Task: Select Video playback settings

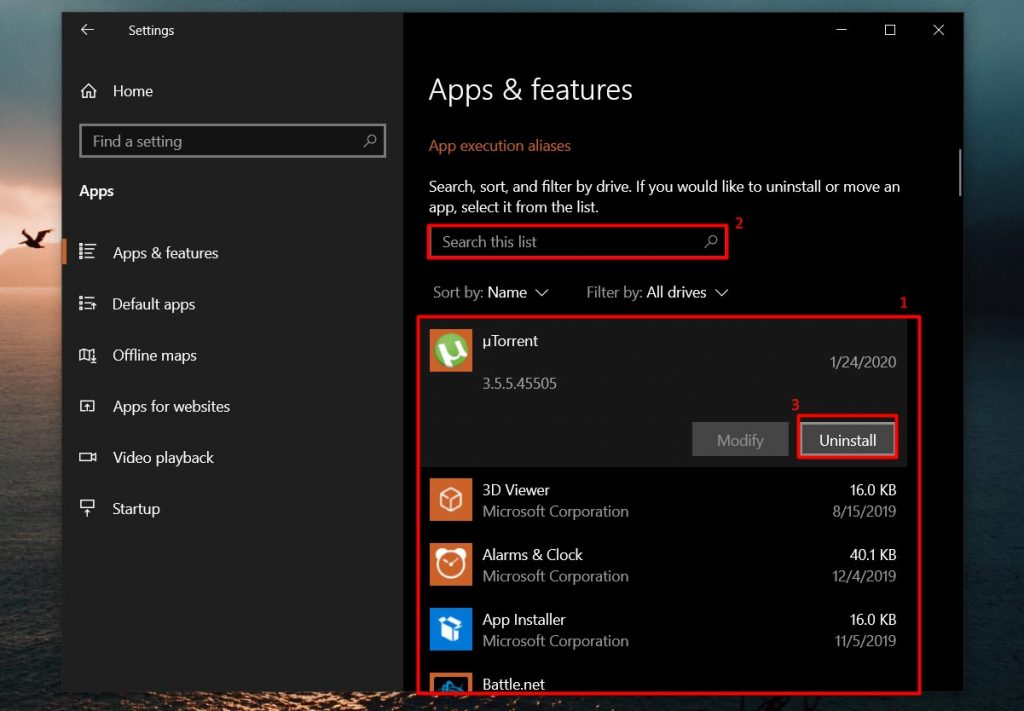Action: 163,457
